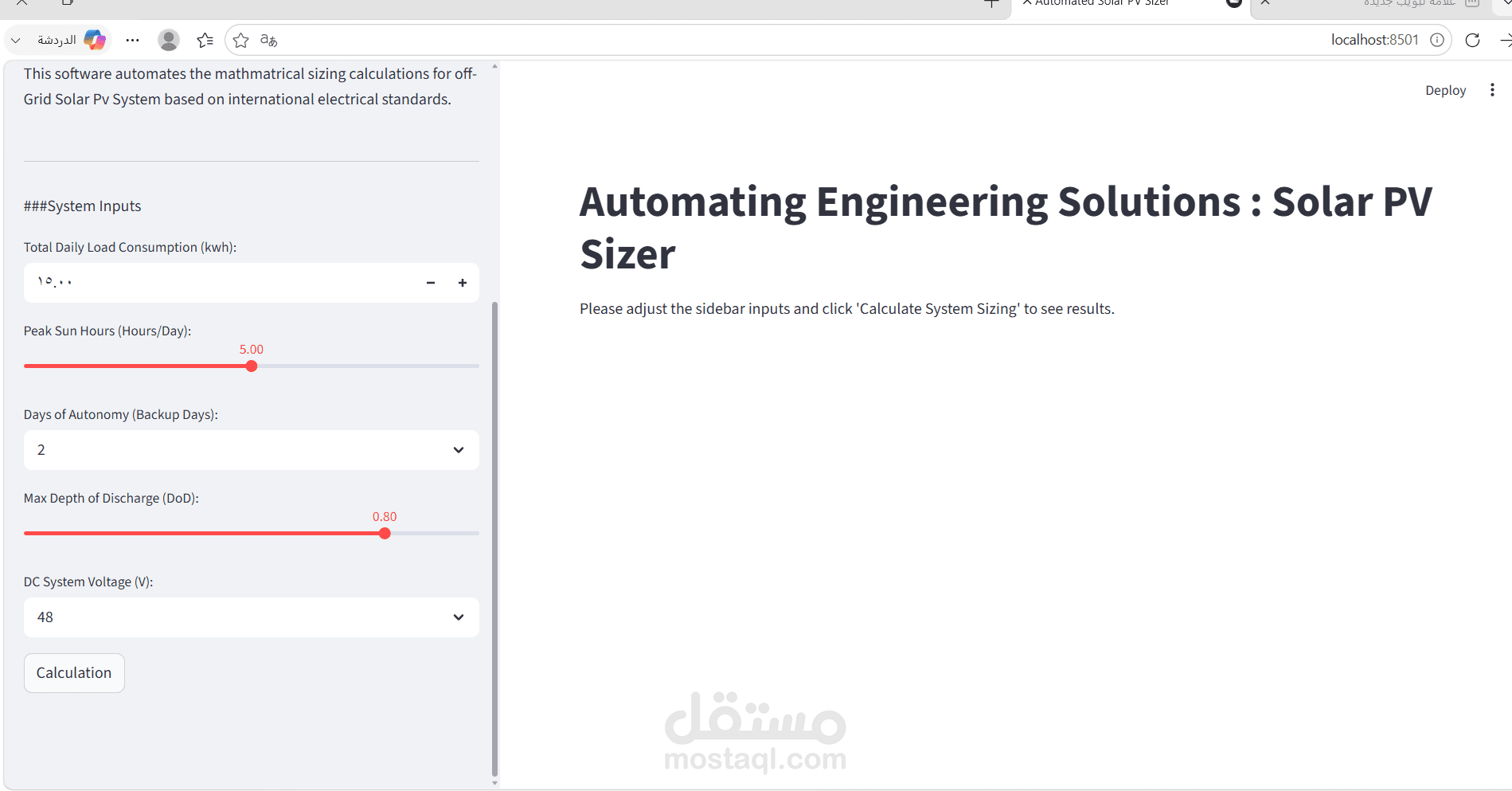Viewport: 1512px width, 791px height.
Task: Add page to favorites star icon
Action: point(241,40)
